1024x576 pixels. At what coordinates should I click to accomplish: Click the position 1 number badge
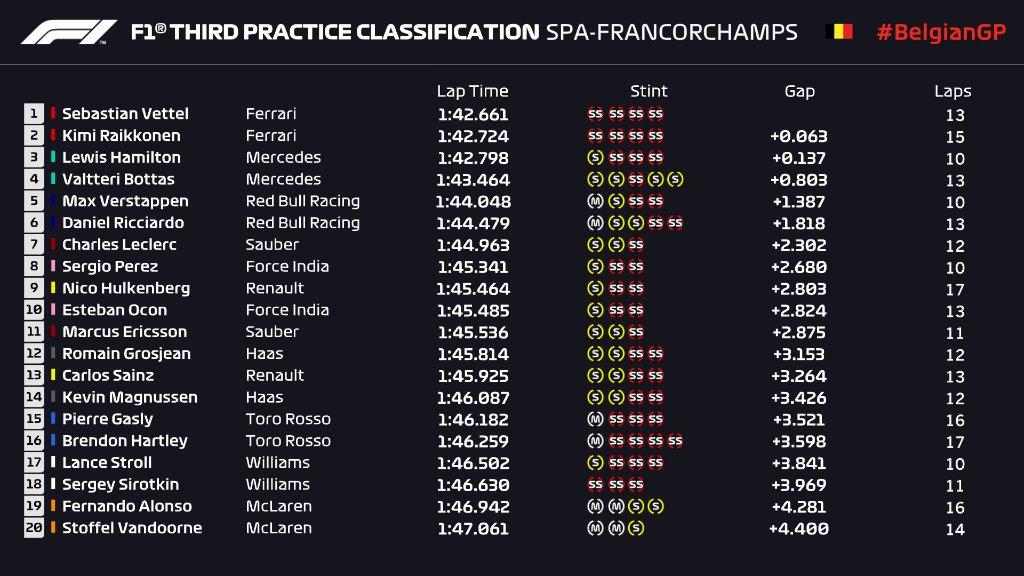(34, 114)
